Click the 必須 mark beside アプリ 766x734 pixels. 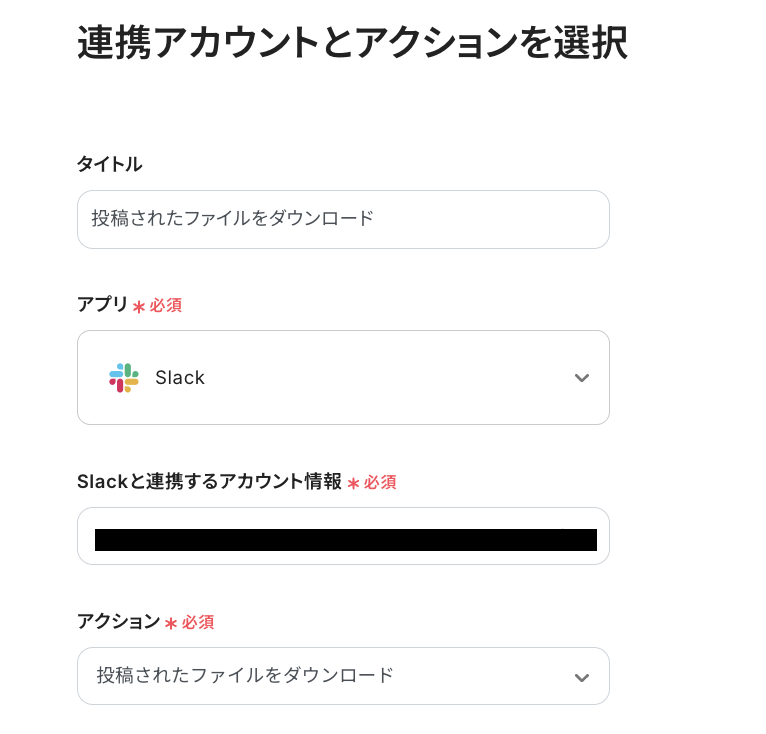click(166, 306)
